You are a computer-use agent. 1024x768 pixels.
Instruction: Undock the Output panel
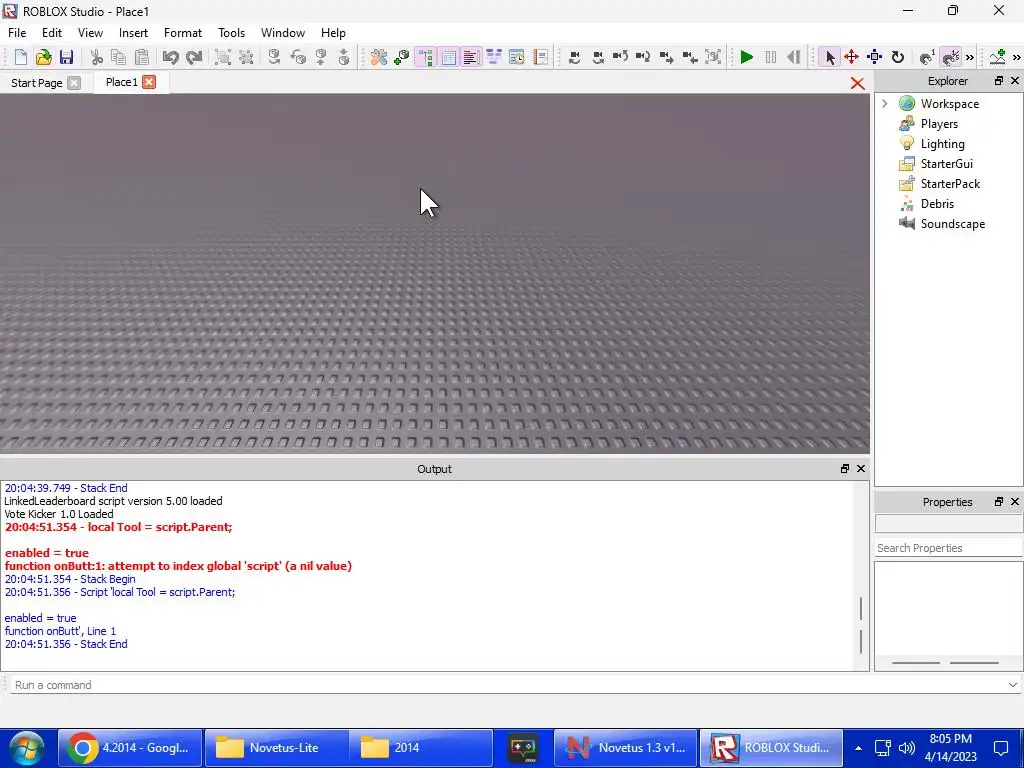coord(844,468)
